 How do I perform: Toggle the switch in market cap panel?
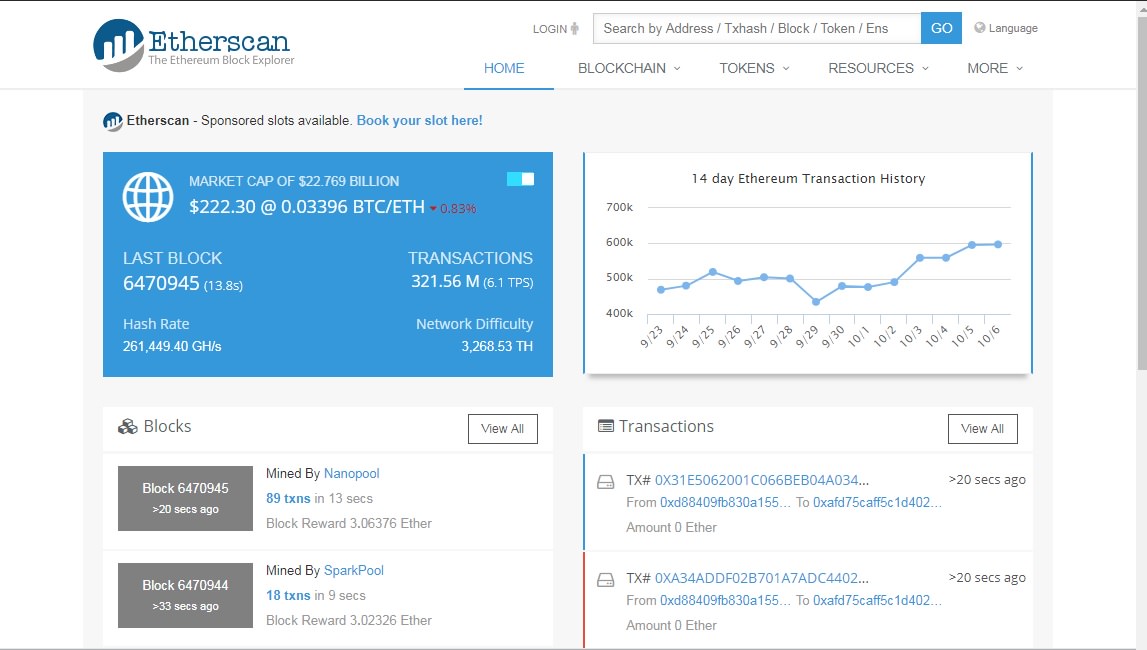[x=520, y=179]
